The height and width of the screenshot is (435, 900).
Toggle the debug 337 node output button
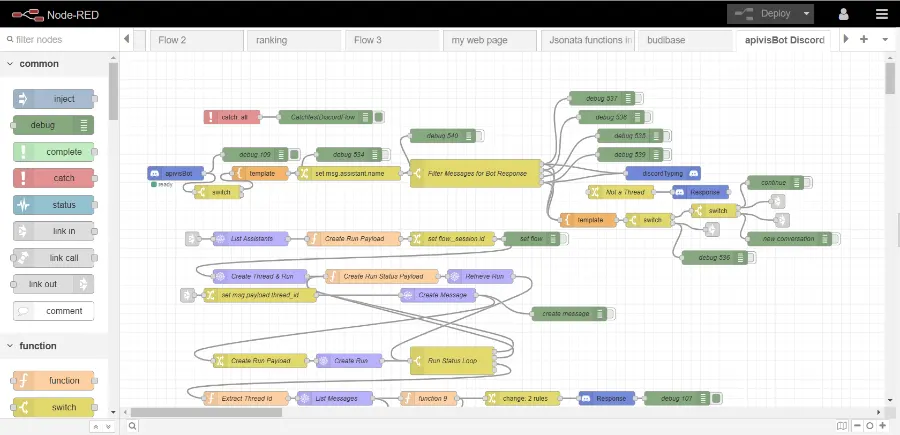(639, 98)
